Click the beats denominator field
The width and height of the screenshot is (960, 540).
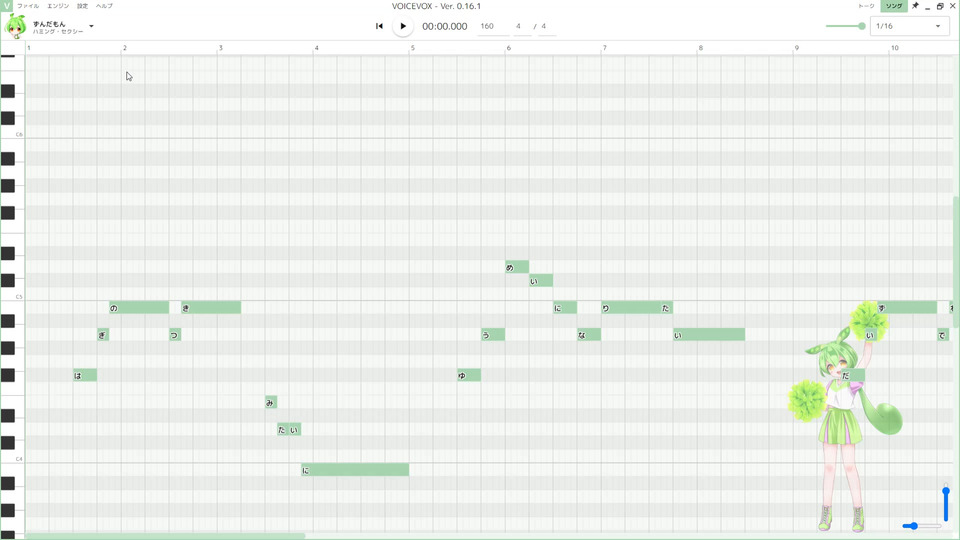point(546,26)
